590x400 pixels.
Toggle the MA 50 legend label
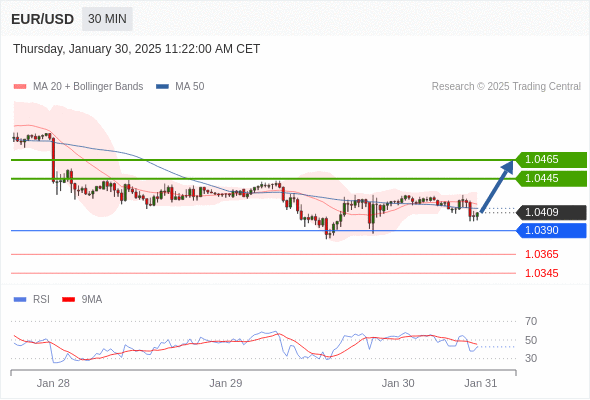(190, 87)
